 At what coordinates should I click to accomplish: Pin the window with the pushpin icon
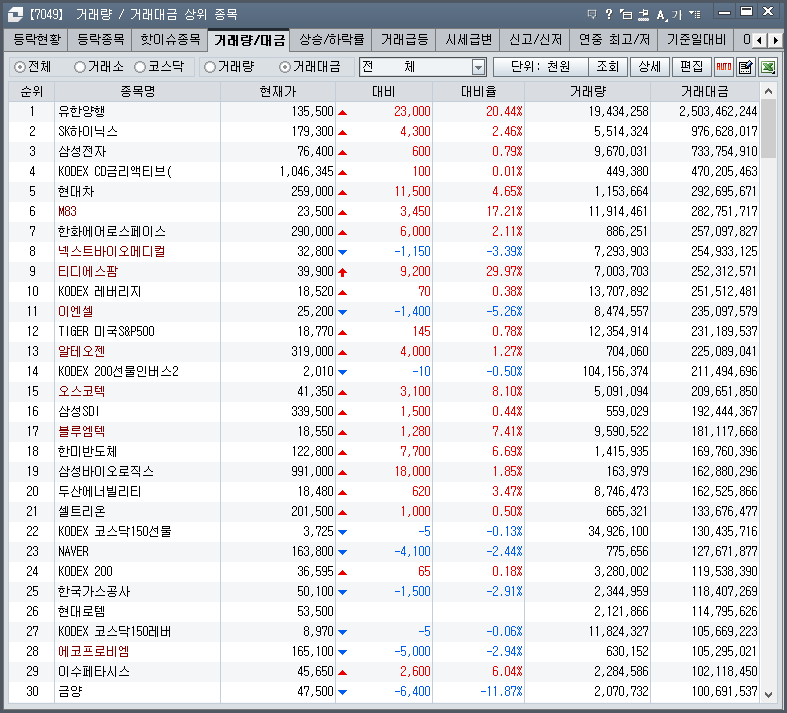643,14
